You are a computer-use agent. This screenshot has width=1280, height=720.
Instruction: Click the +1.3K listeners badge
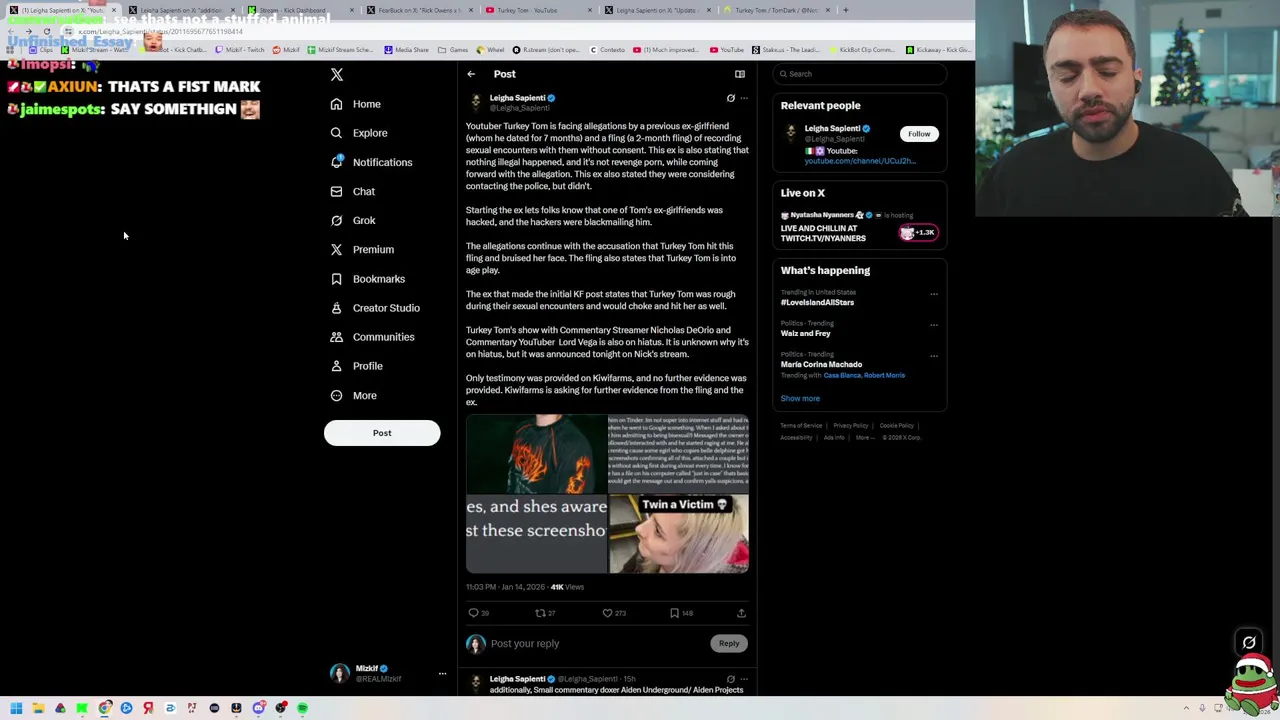[x=918, y=233]
